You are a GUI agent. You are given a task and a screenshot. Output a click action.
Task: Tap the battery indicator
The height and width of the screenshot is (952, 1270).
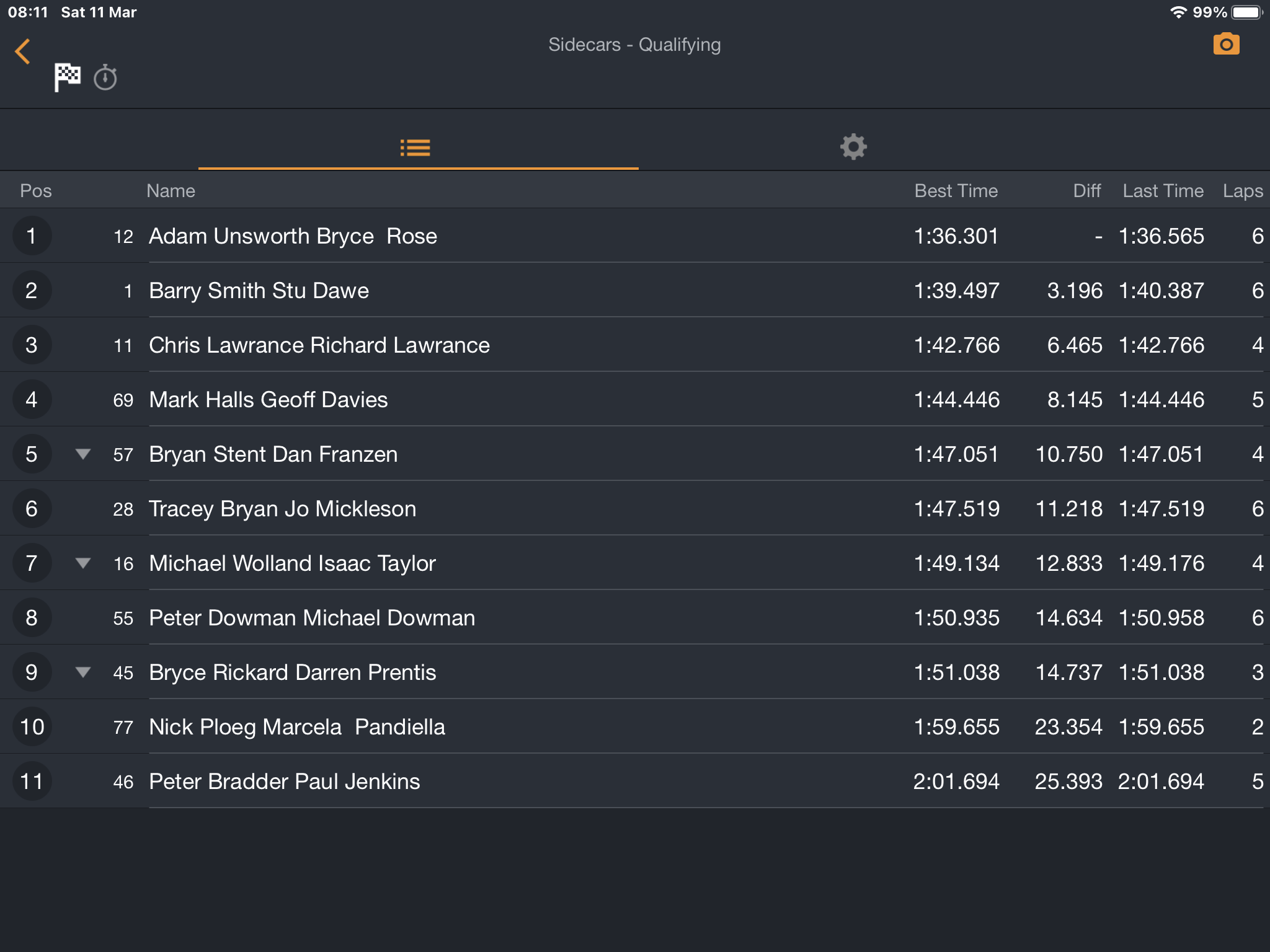point(1247,12)
